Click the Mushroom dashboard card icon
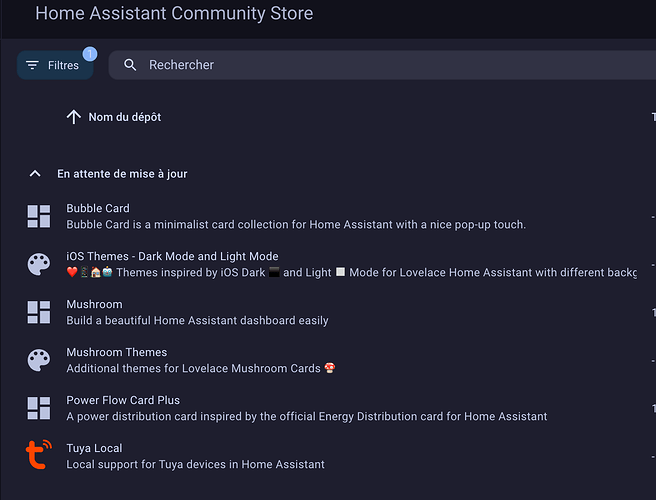Screen dimensions: 656x500 38,312
